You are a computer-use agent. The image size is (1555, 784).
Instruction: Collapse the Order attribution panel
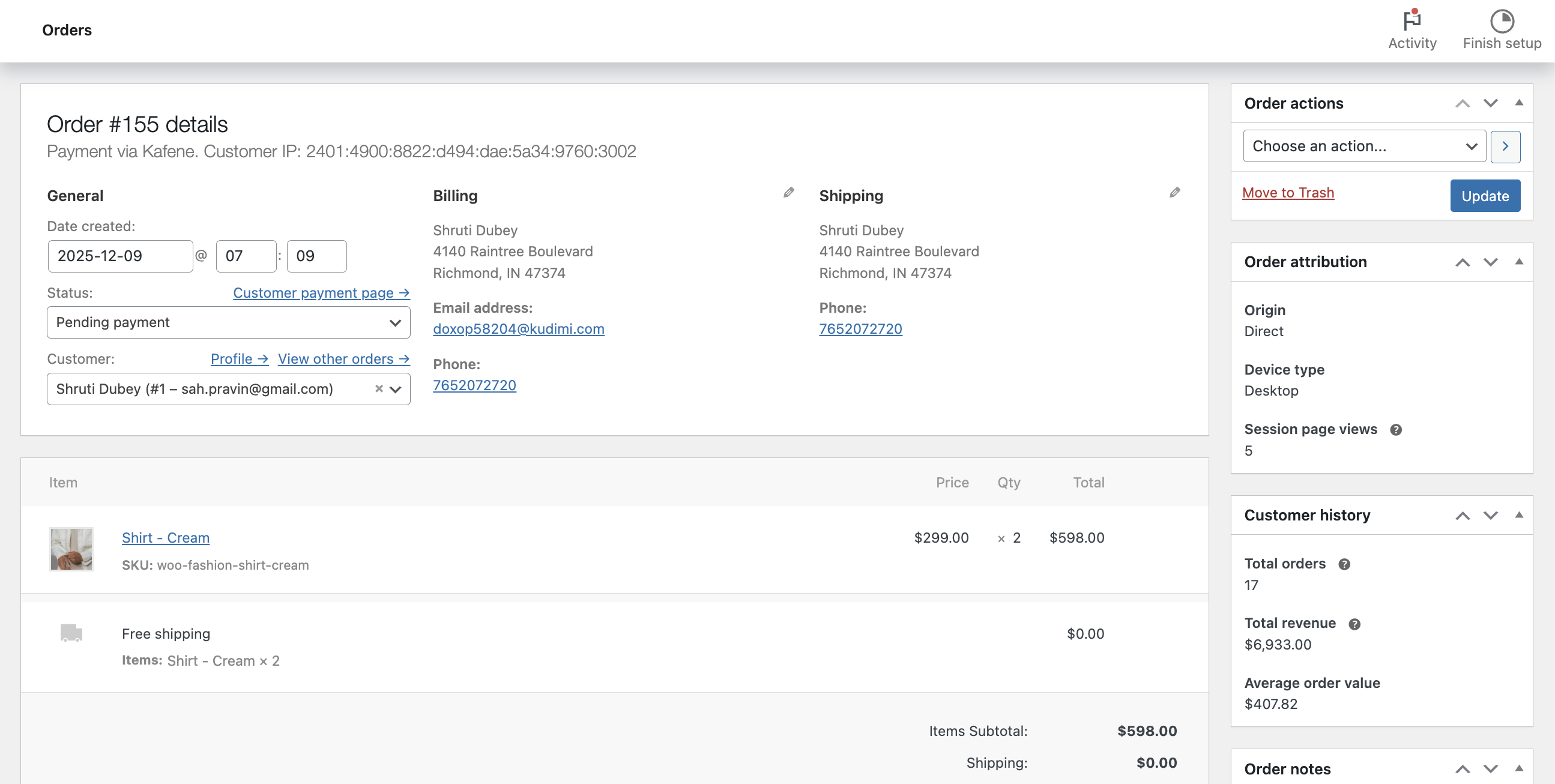(1519, 261)
